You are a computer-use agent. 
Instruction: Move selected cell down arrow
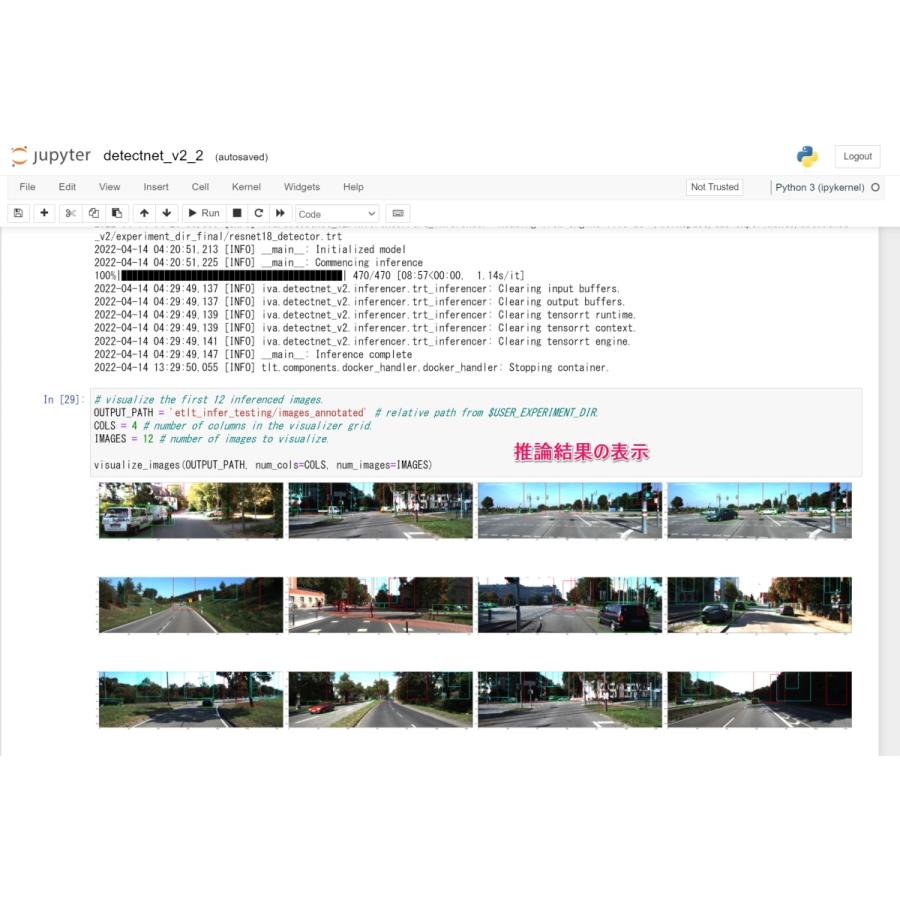click(167, 214)
